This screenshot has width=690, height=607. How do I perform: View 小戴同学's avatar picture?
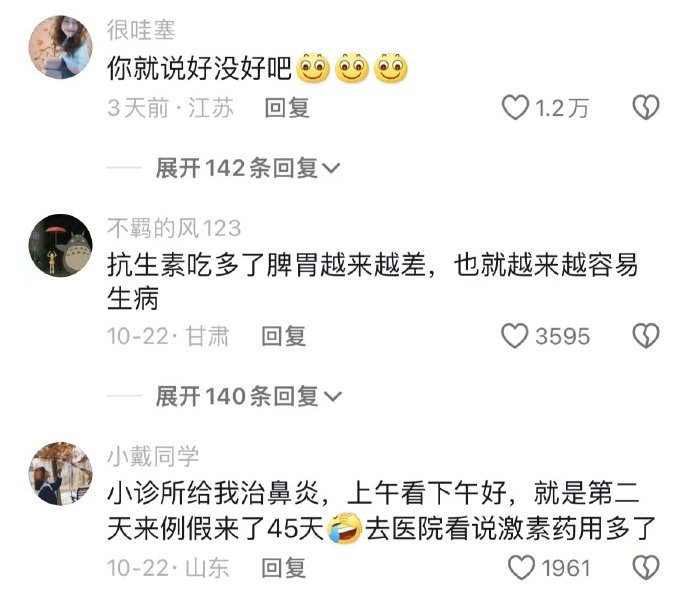60,474
